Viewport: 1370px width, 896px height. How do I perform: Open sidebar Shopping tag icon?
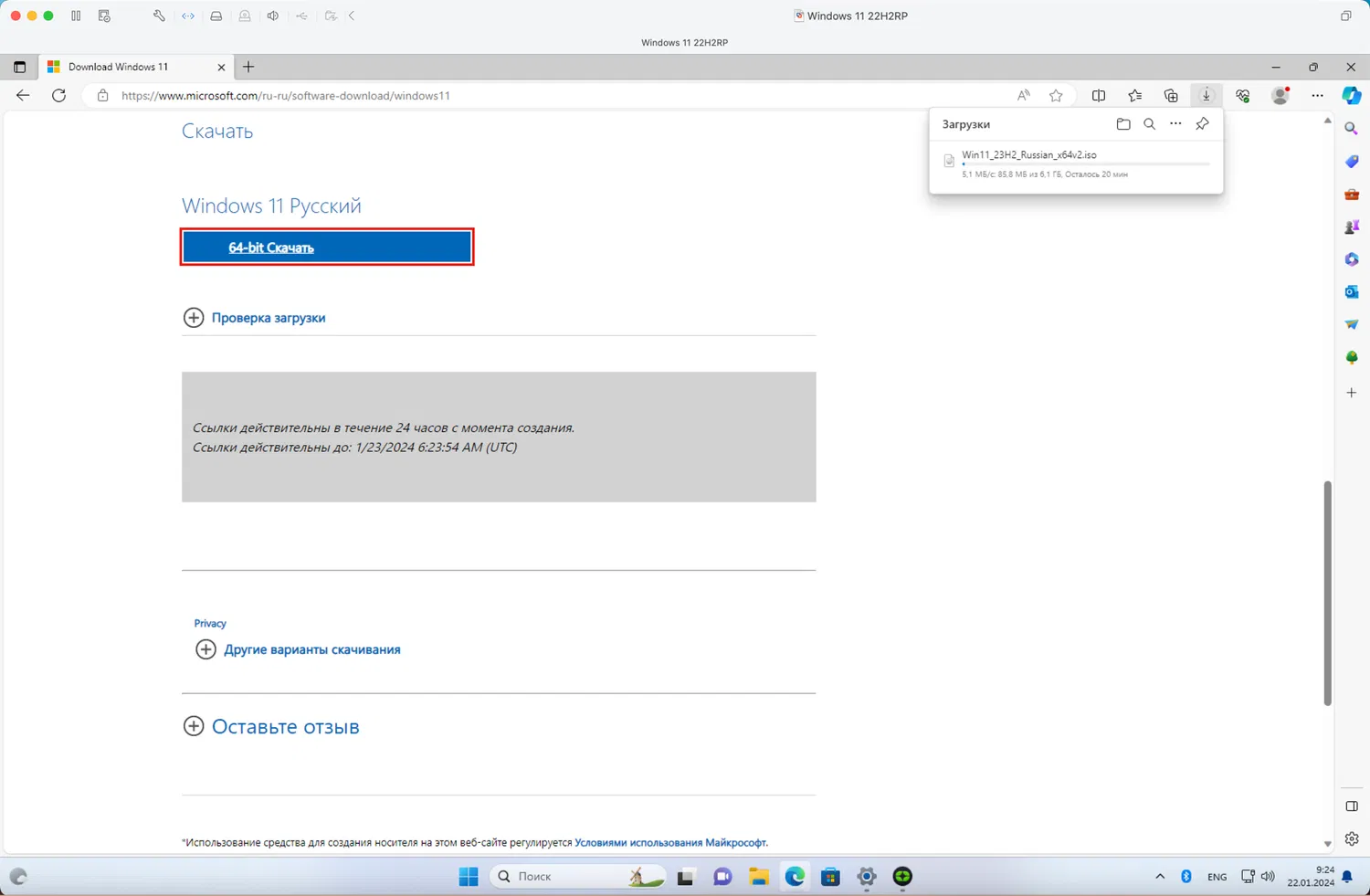(x=1352, y=162)
